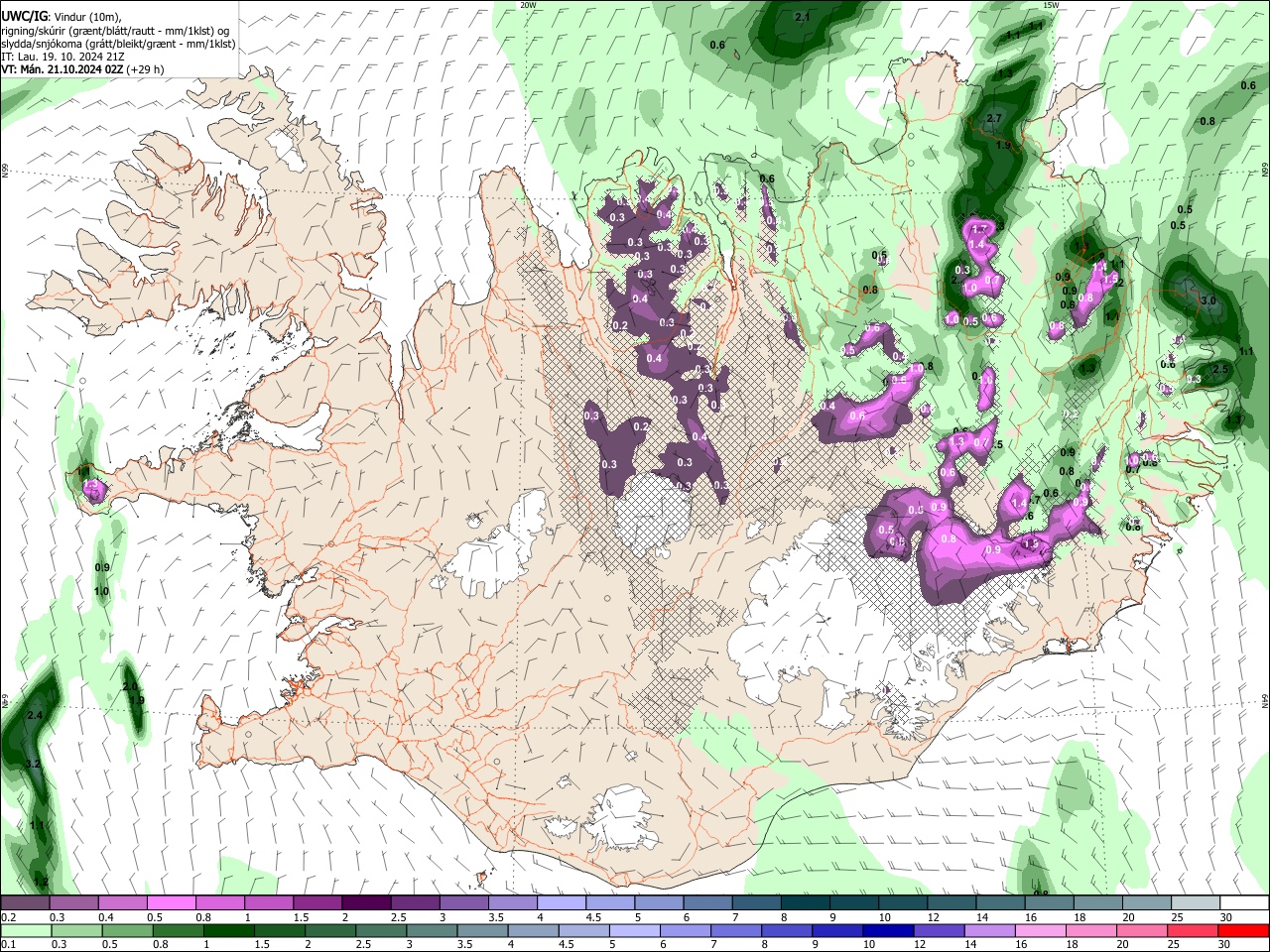
Task: Click the 'slydda/snjókoma (grátt/bleikt/grænt' header line
Action: (x=118, y=44)
